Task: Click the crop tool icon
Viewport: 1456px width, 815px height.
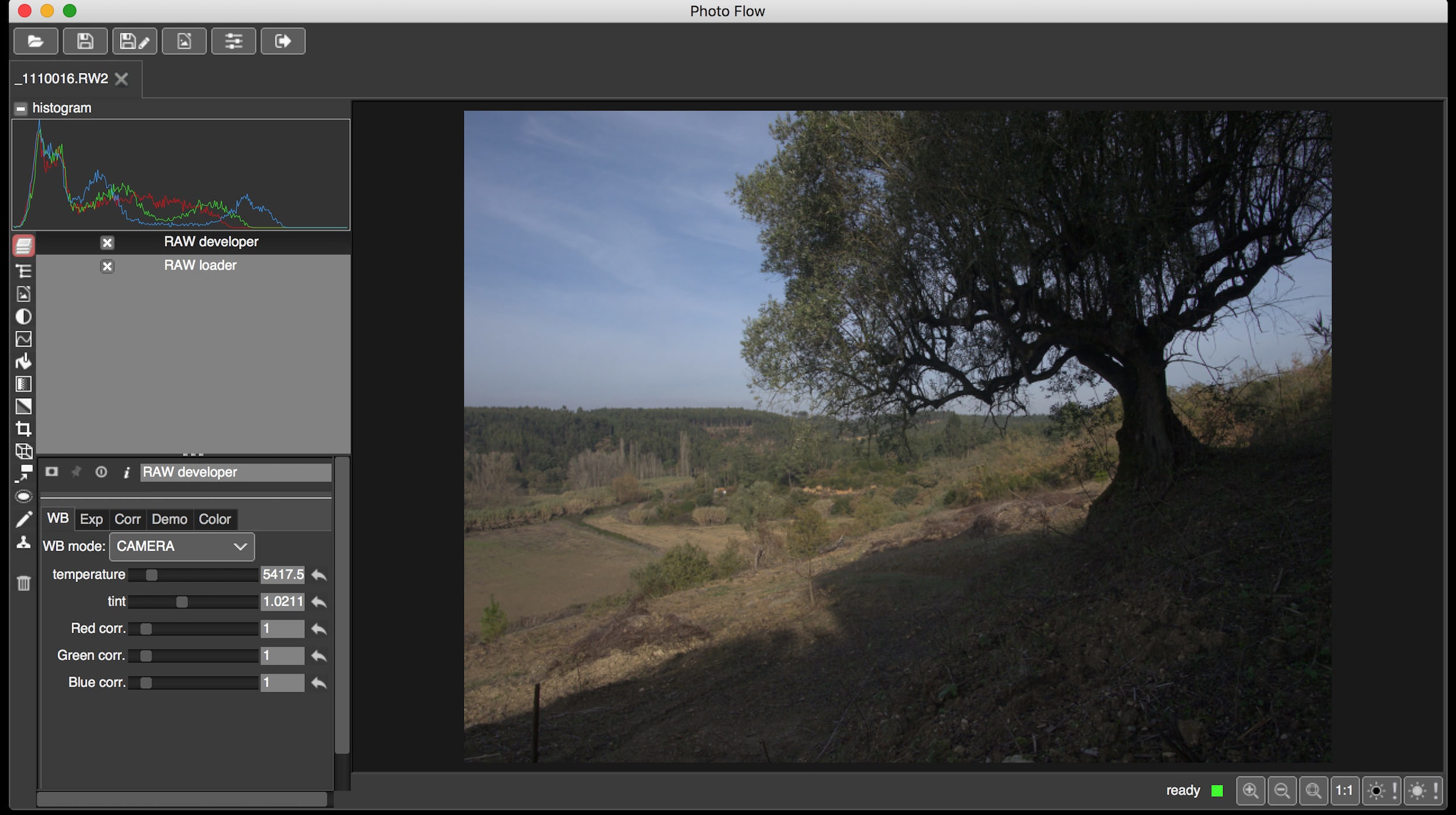Action: tap(23, 429)
